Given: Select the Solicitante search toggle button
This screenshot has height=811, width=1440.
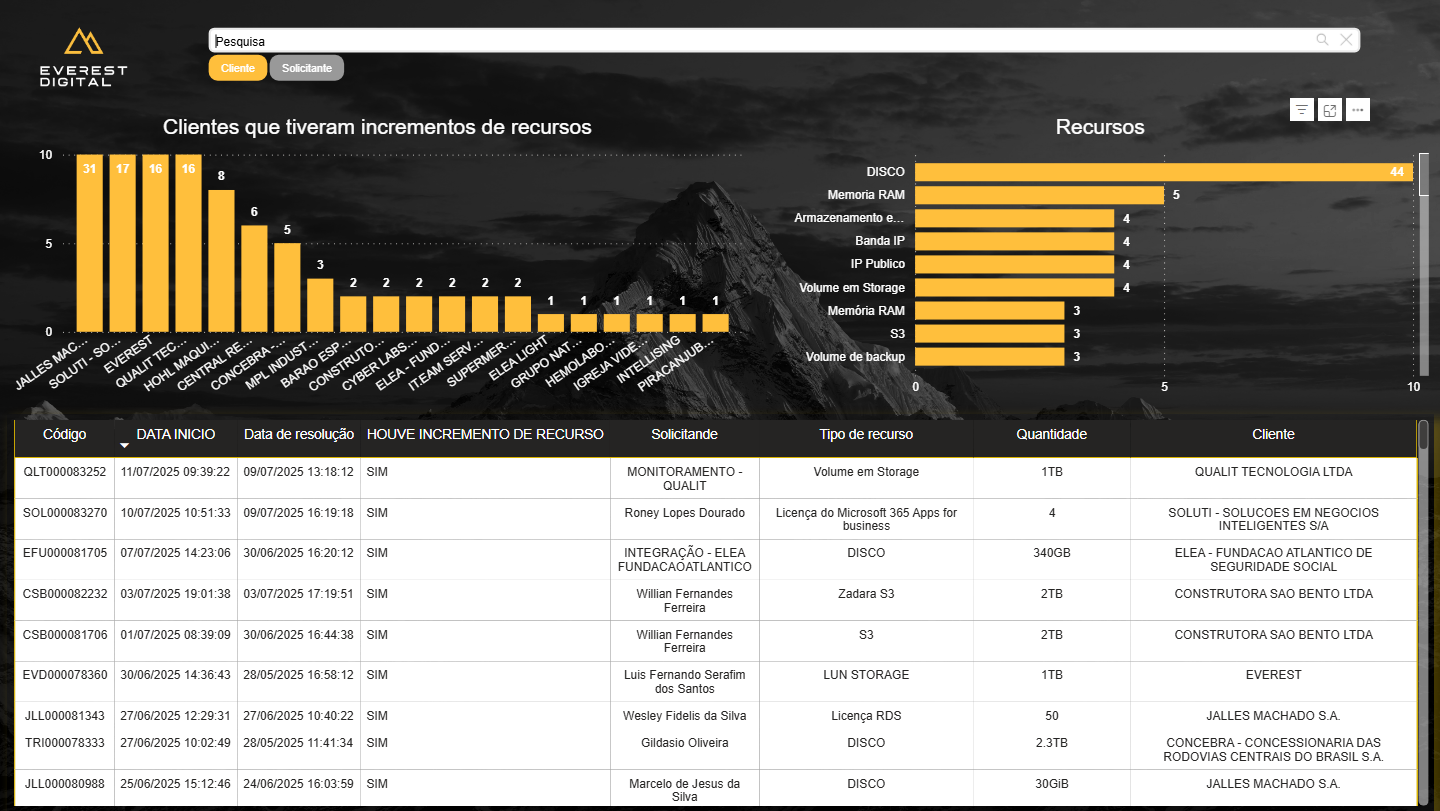Looking at the screenshot, I should pyautogui.click(x=307, y=68).
